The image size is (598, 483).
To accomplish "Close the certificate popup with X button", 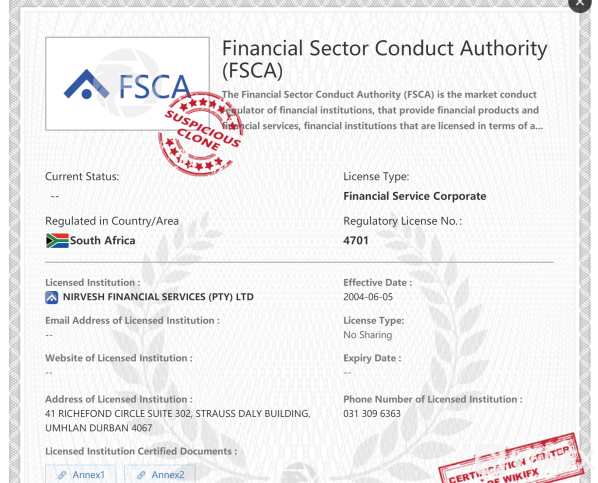I will [580, 3].
